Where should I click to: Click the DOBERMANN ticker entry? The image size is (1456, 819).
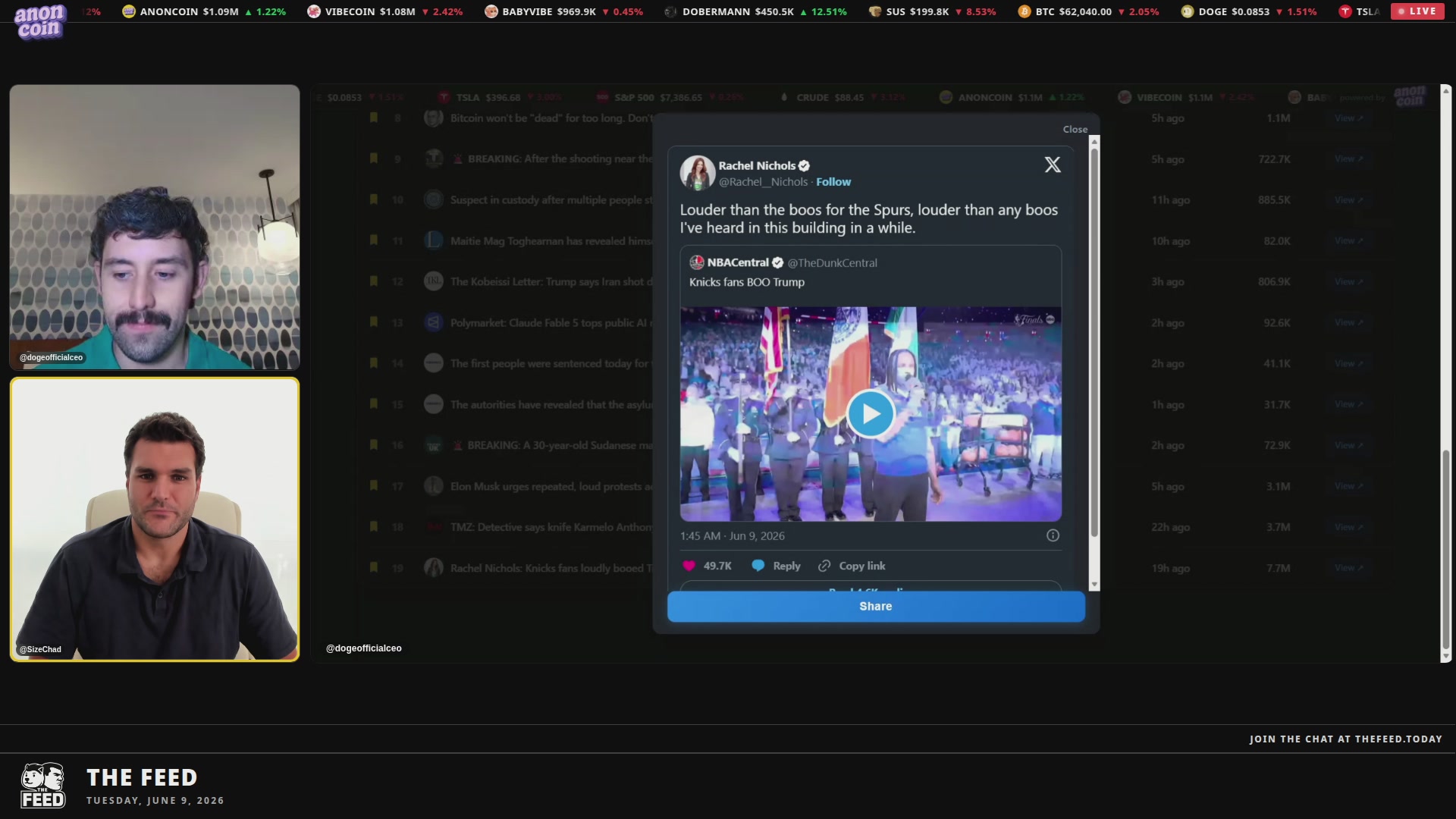[755, 11]
